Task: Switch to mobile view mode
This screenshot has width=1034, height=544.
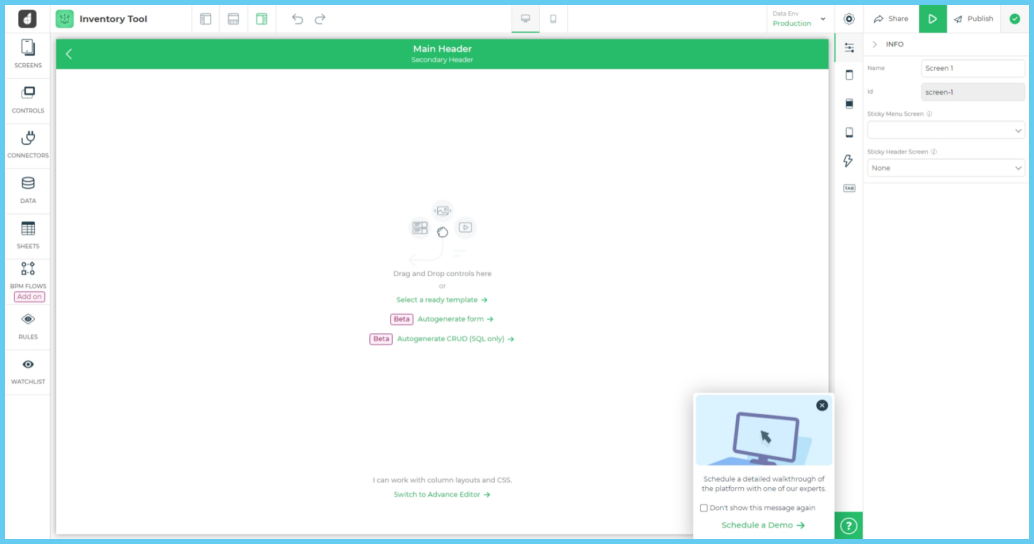Action: (553, 19)
